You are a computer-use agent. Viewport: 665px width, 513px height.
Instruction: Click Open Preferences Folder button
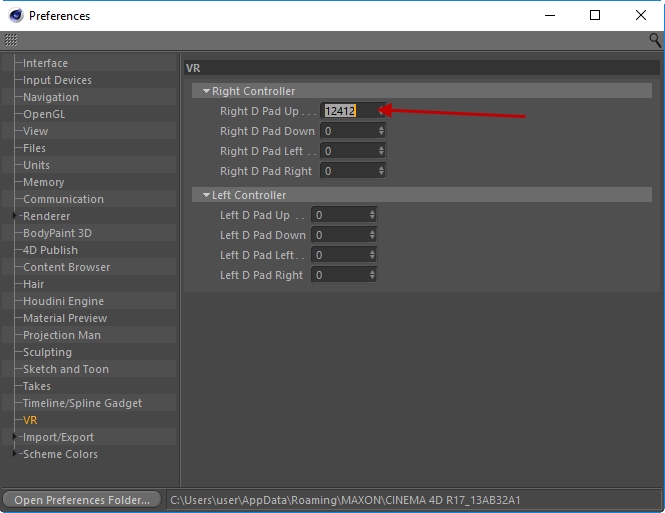(x=82, y=500)
